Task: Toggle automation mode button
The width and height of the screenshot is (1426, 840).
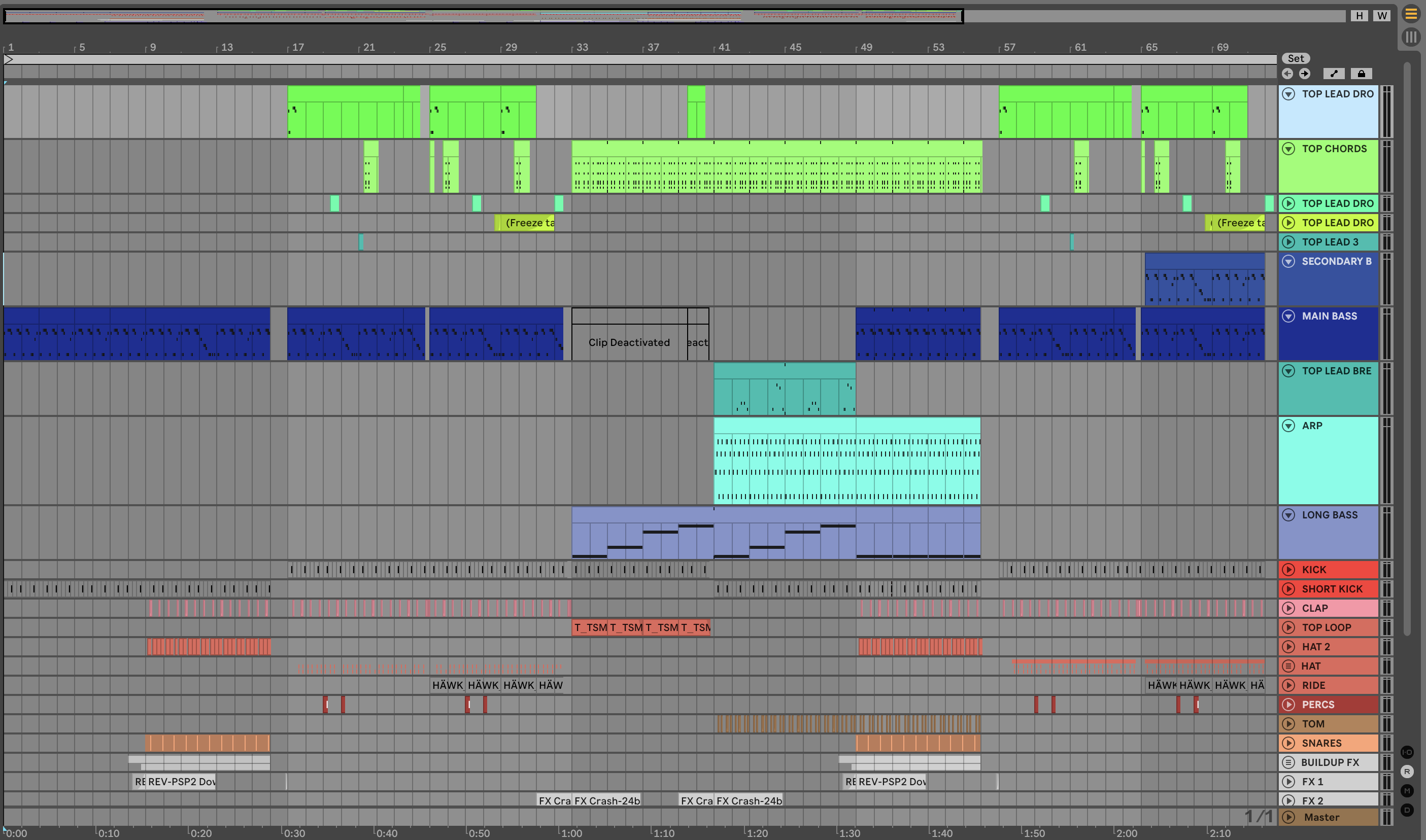Action: pos(1334,74)
